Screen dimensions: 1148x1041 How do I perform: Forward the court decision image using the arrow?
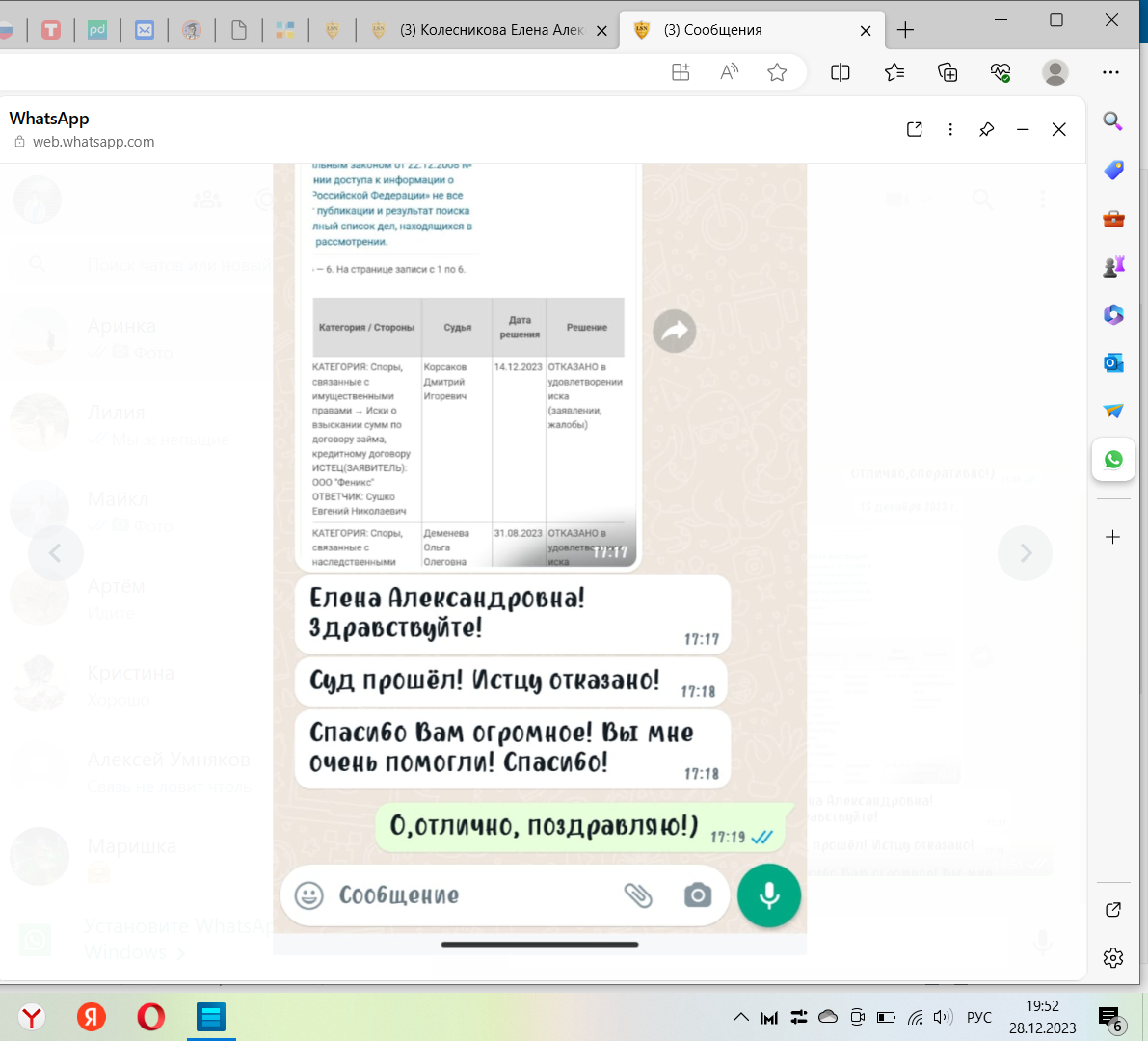click(x=674, y=331)
